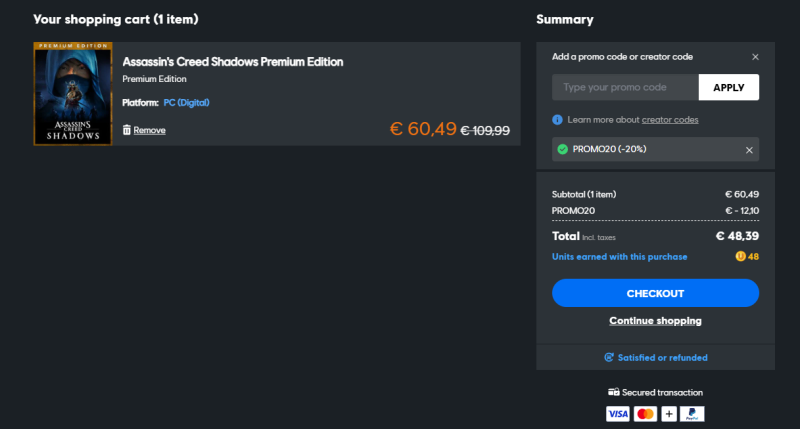Close the promo code section
The height and width of the screenshot is (429, 800).
point(755,57)
